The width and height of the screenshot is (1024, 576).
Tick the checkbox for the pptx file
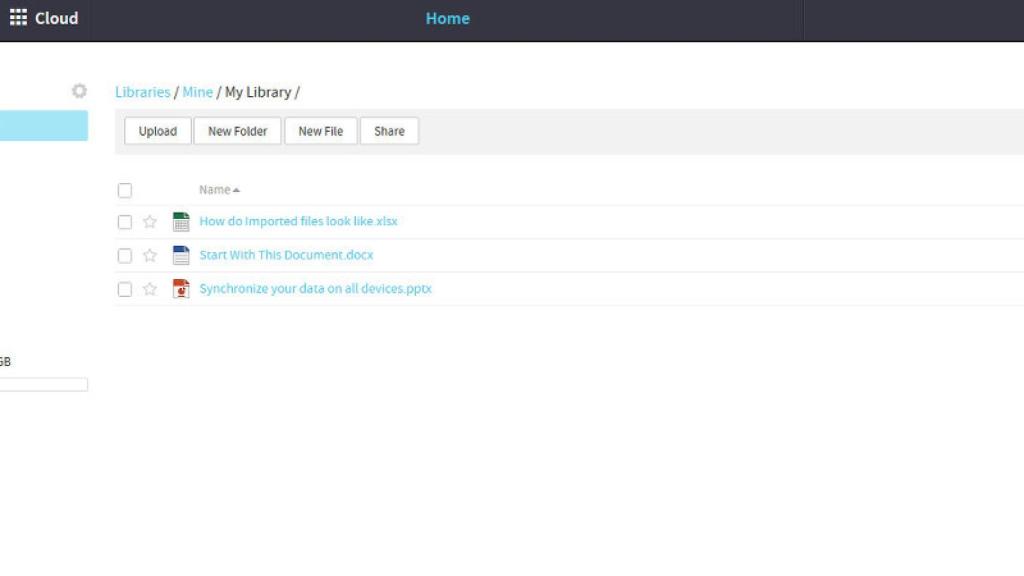point(125,289)
